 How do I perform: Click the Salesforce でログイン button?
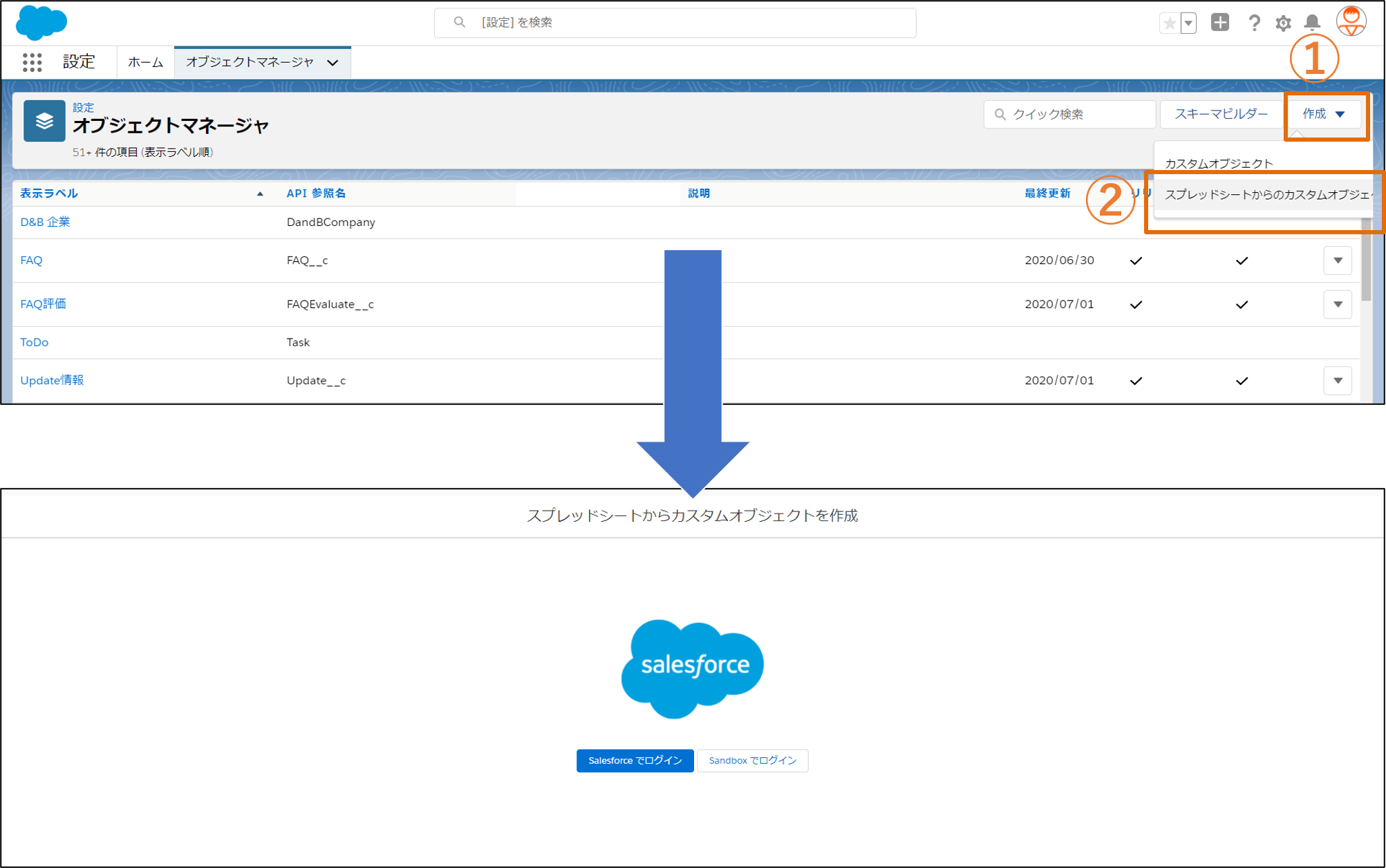pyautogui.click(x=635, y=760)
